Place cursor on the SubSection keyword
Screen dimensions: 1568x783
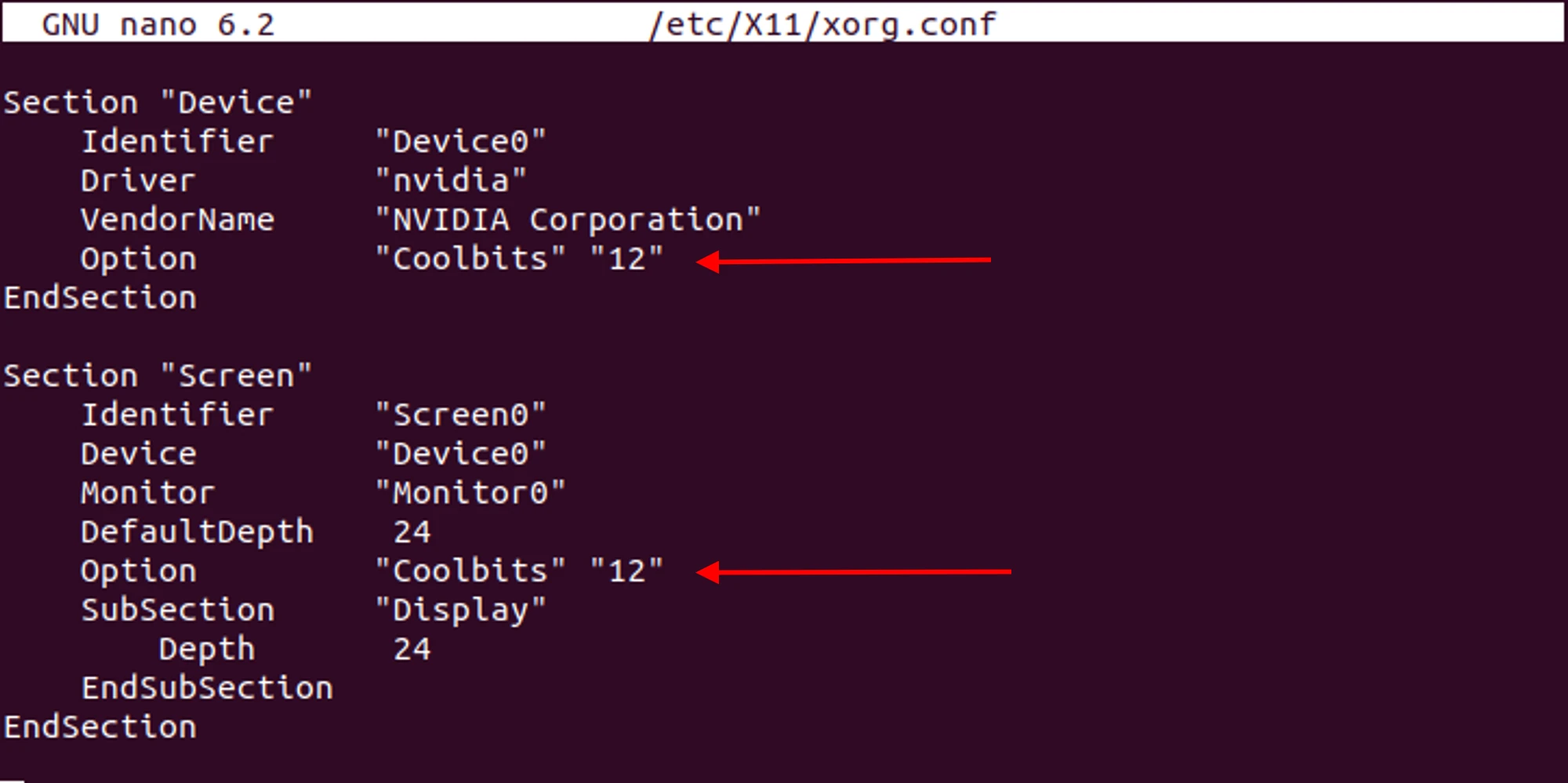point(177,610)
